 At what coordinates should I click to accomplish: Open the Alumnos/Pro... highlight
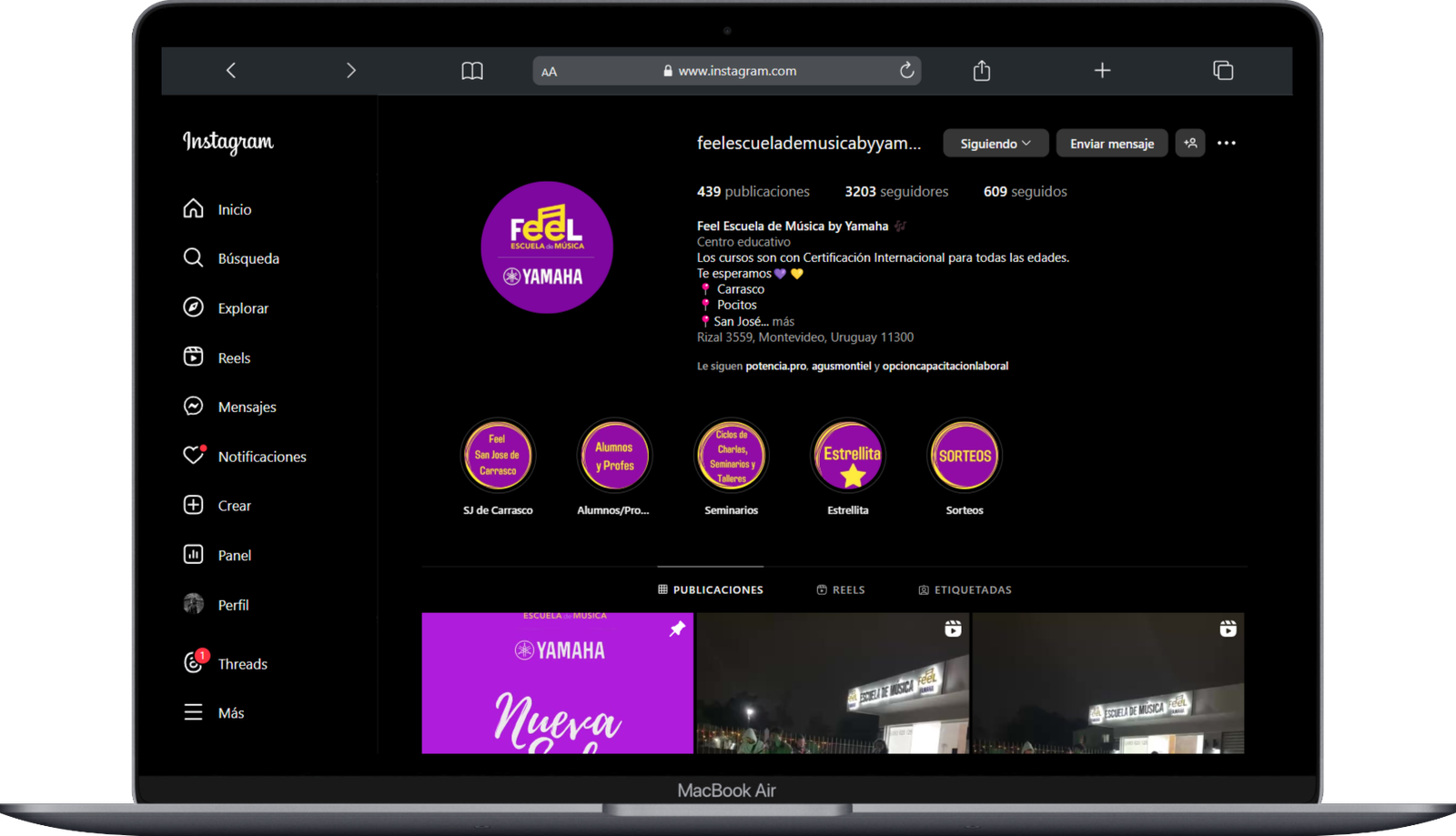pos(614,455)
